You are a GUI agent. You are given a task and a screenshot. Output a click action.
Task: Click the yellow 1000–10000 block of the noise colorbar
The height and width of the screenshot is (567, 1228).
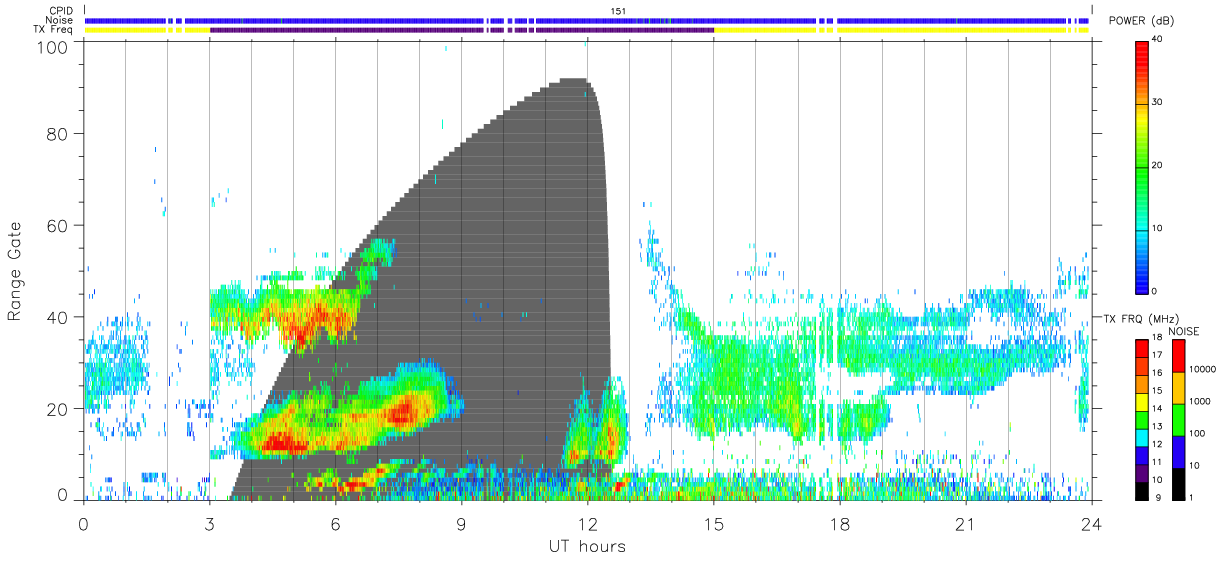coord(1178,388)
